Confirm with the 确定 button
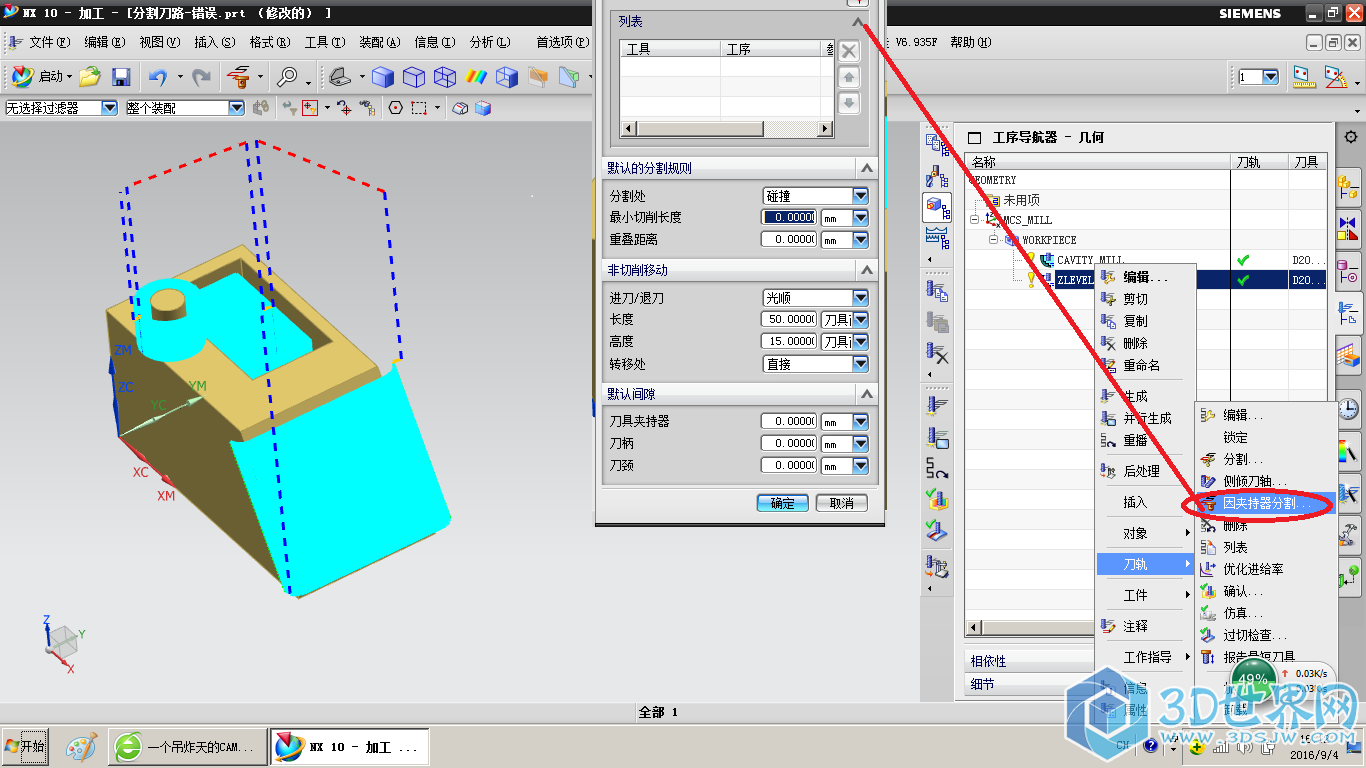The width and height of the screenshot is (1366, 768). (782, 503)
